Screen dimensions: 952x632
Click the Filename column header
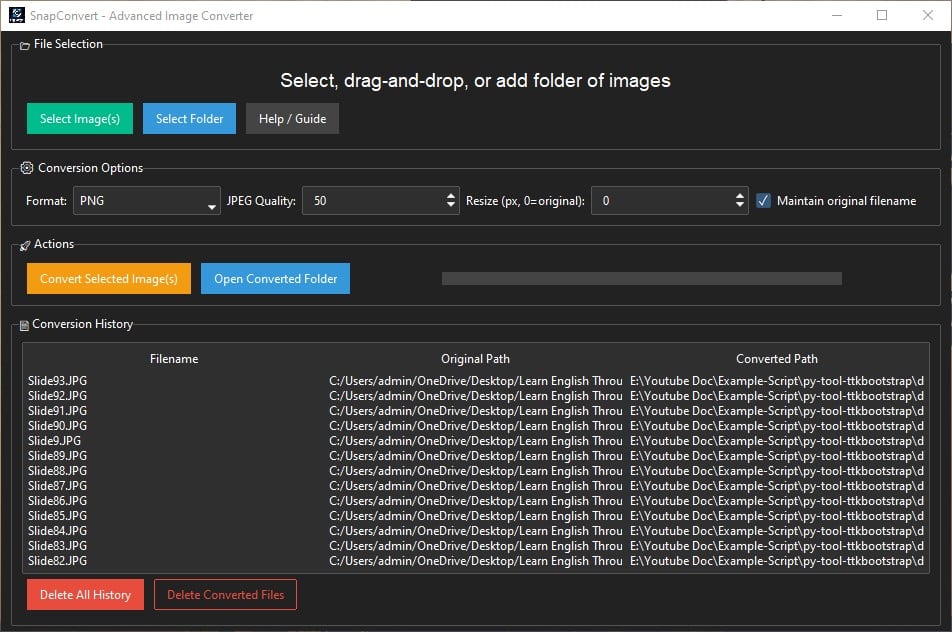pos(174,359)
